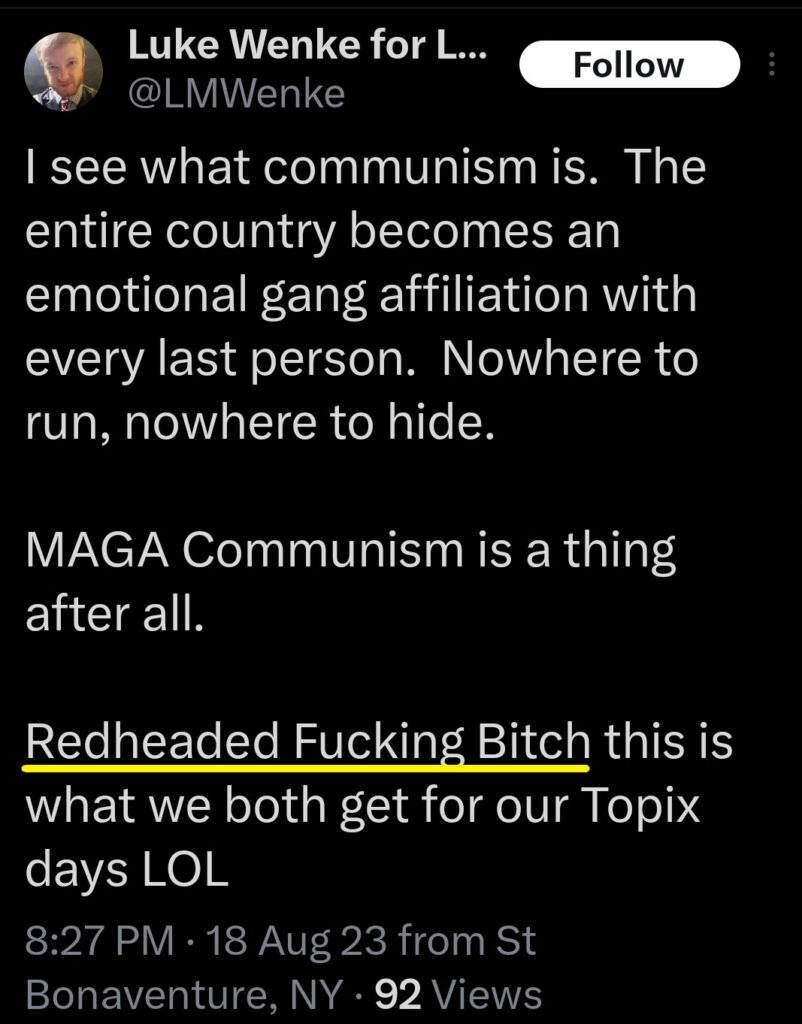Open the 'Bonaventure, NY' location tag

point(184,995)
